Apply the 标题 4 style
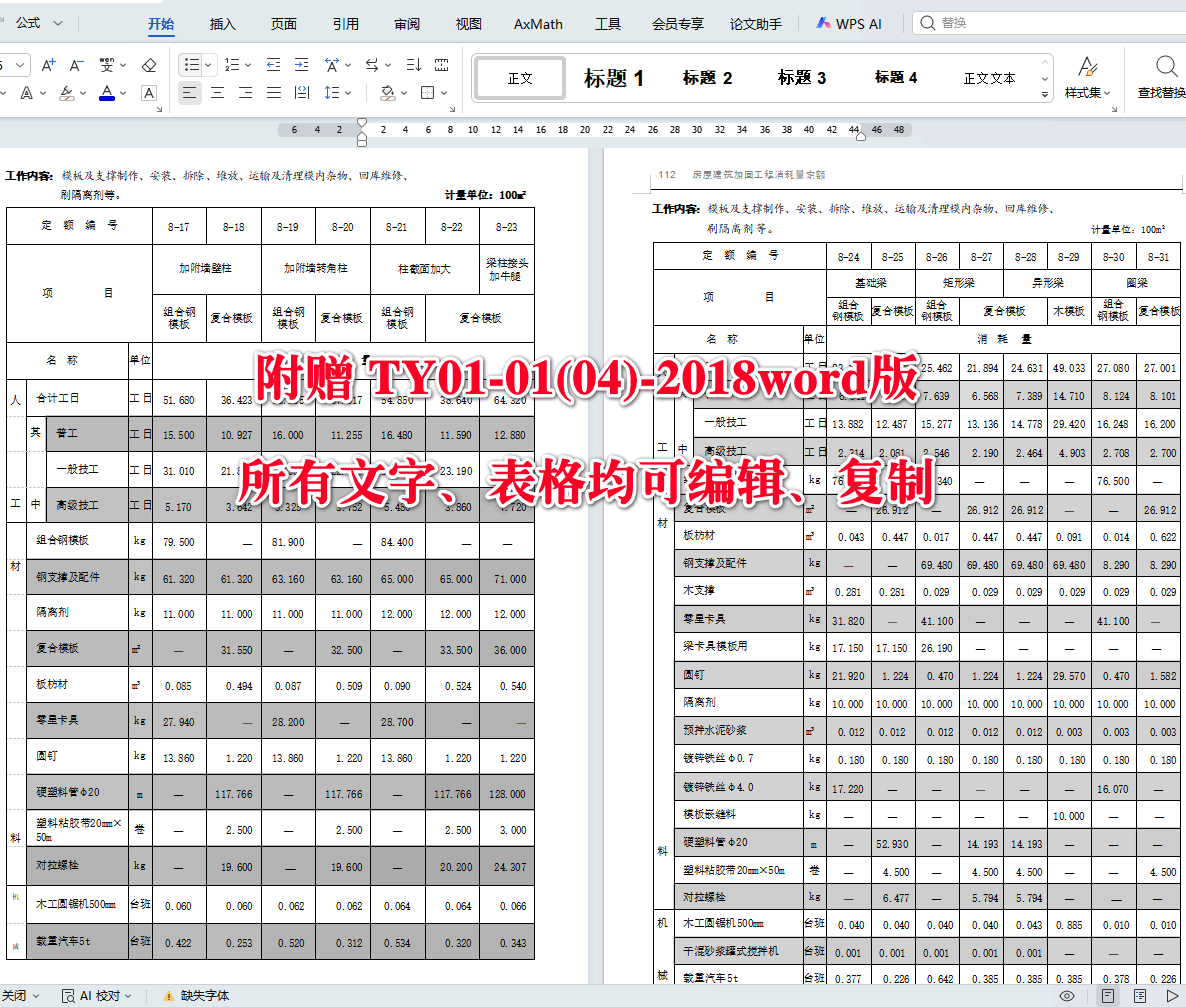The image size is (1186, 1007). pos(896,77)
